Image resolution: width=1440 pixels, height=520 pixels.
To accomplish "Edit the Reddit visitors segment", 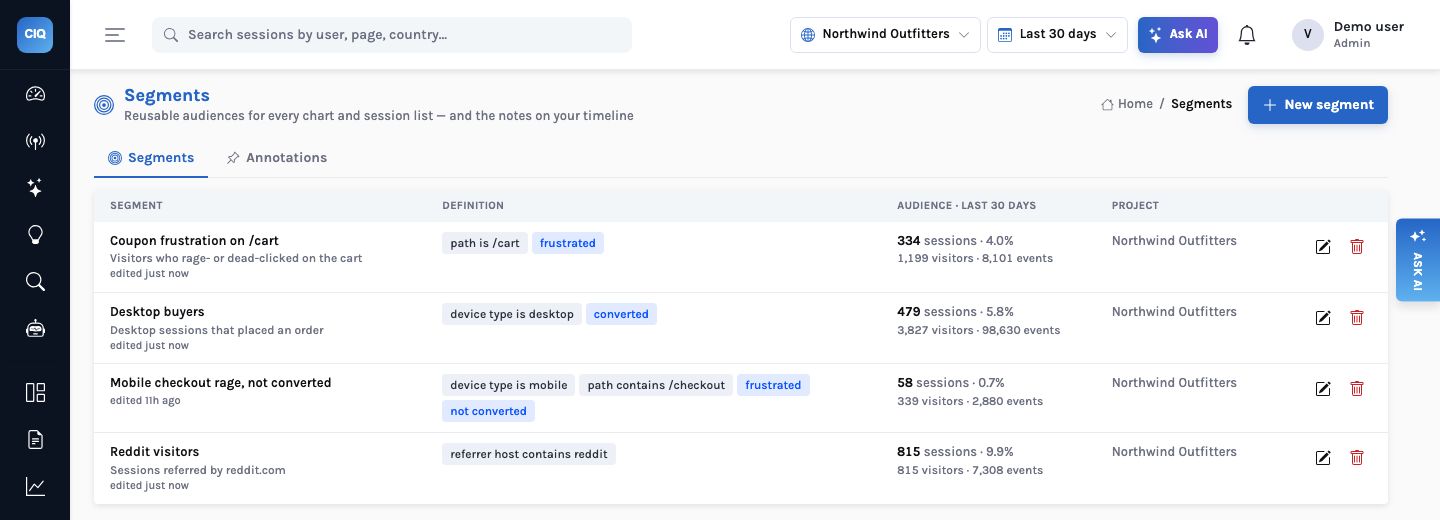I will (1323, 458).
